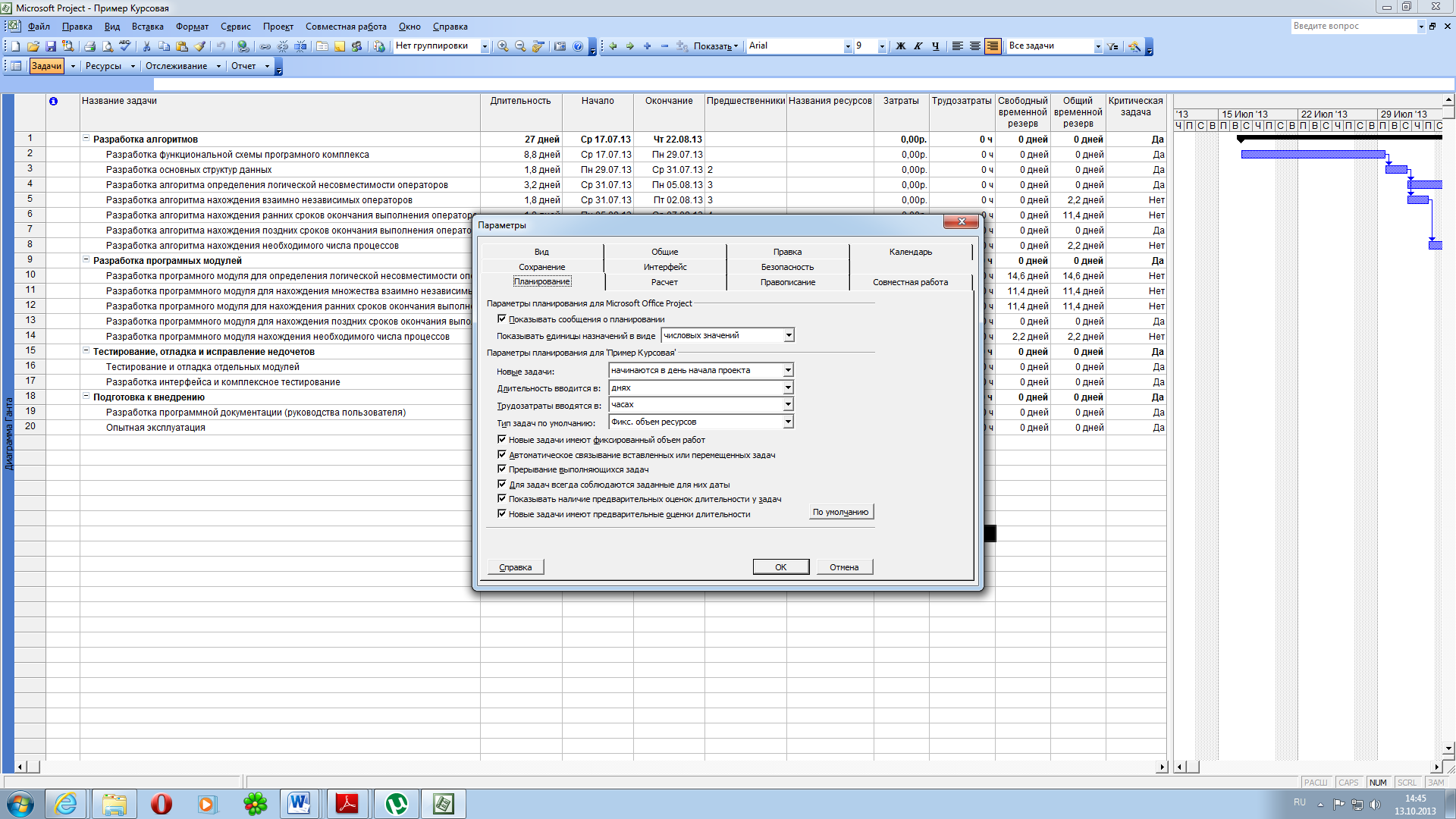Image resolution: width=1456 pixels, height=819 pixels.
Task: Click the OK button in Параметры
Action: tap(781, 567)
